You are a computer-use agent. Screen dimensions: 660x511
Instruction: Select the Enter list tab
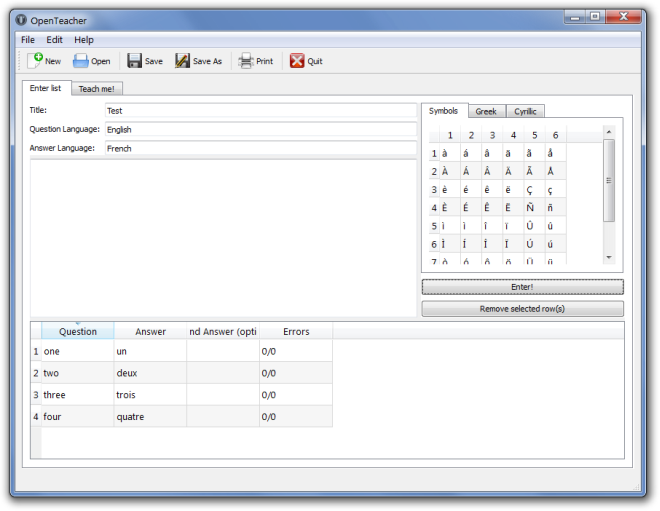pyautogui.click(x=45, y=88)
